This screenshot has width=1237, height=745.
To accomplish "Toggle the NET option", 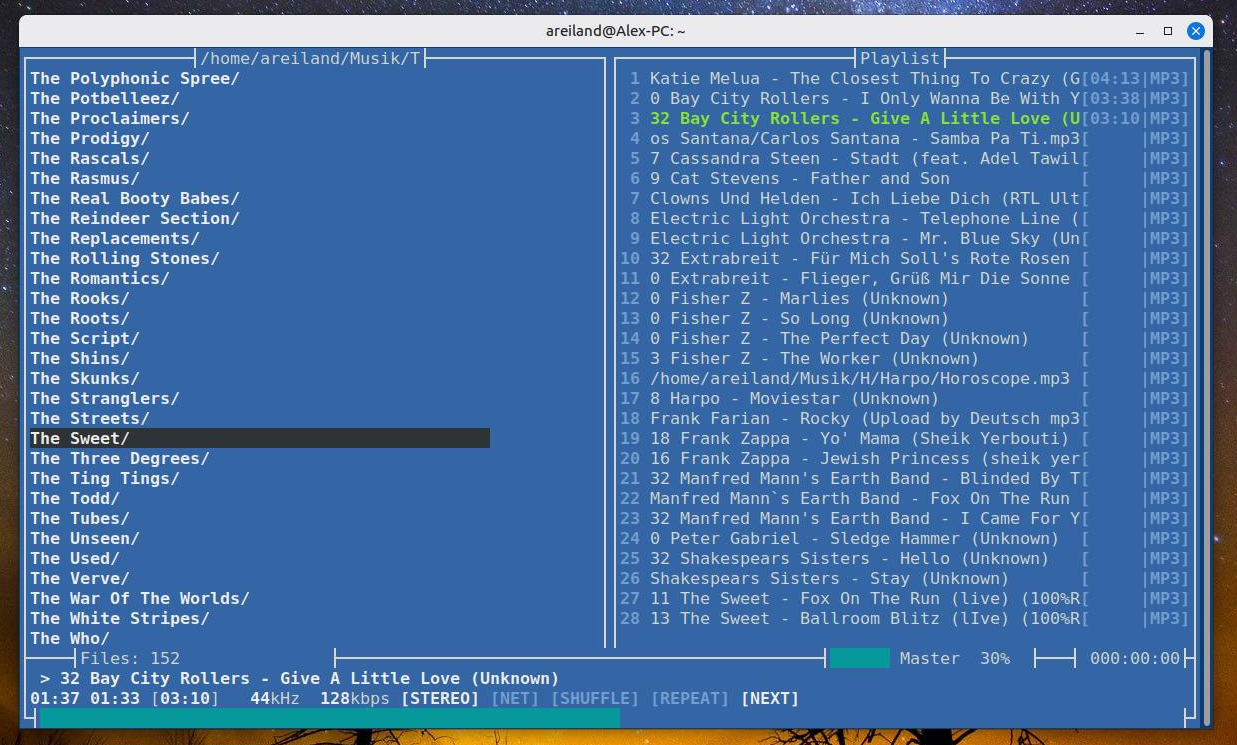I will click(x=515, y=698).
